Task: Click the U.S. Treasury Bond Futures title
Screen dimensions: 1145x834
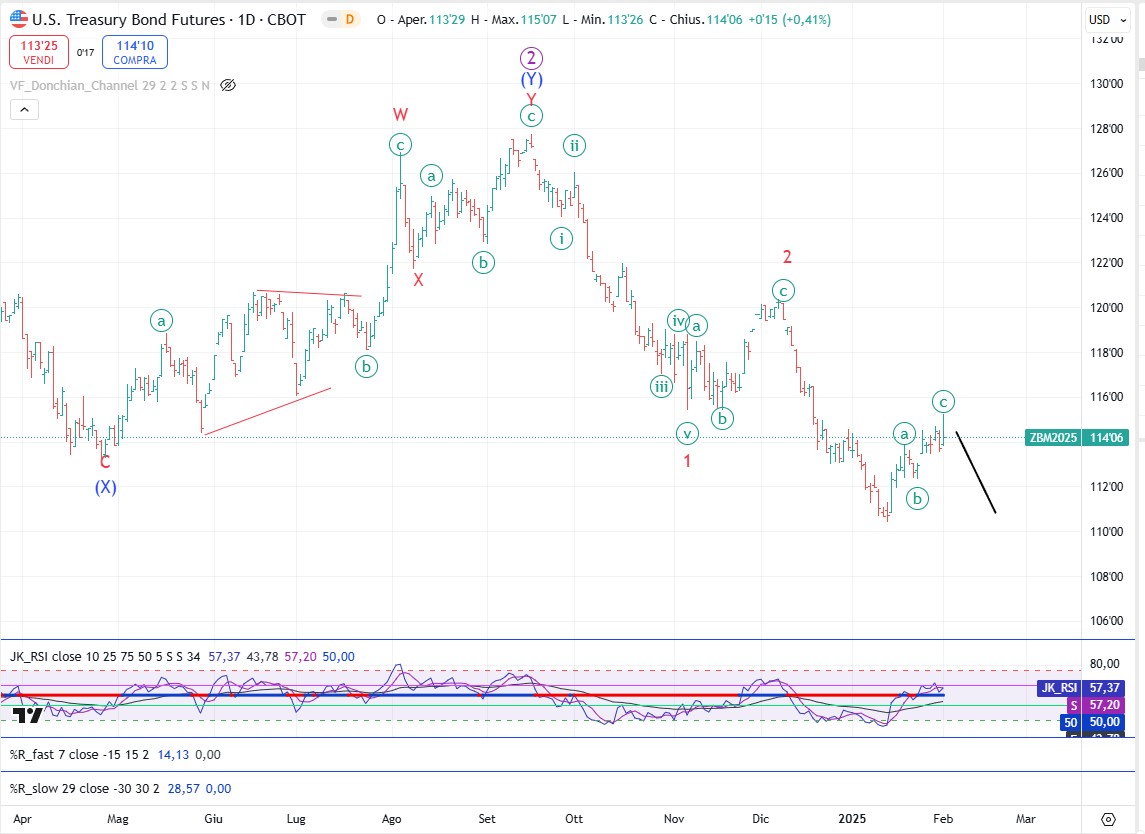Action: click(x=129, y=20)
